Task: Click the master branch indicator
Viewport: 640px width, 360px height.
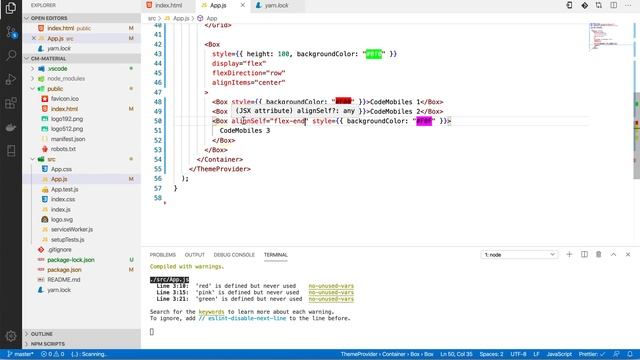Action: pos(20,354)
